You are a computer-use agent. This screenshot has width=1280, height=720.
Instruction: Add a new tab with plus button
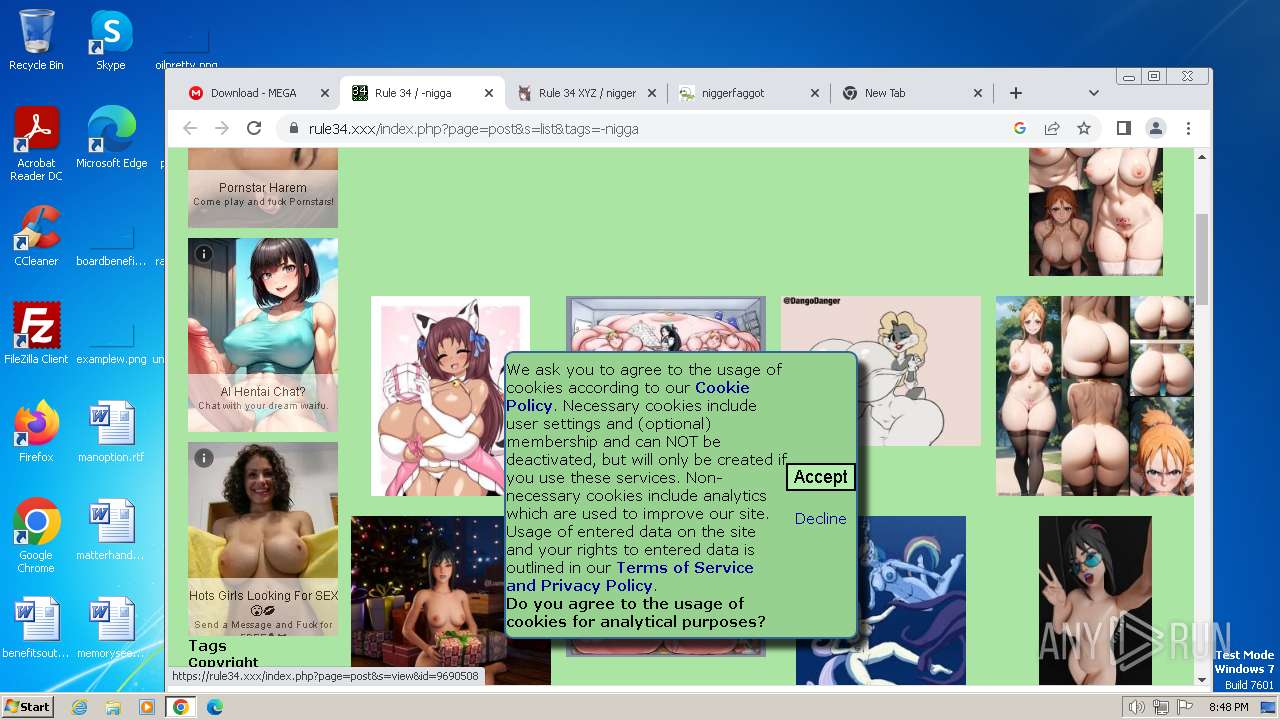[x=1016, y=93]
